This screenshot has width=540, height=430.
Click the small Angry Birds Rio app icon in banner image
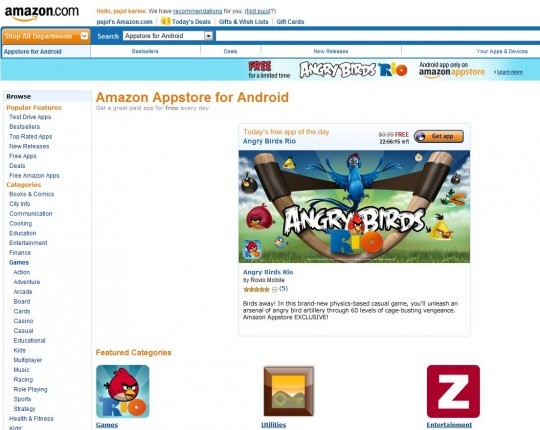pyautogui.click(x=252, y=249)
